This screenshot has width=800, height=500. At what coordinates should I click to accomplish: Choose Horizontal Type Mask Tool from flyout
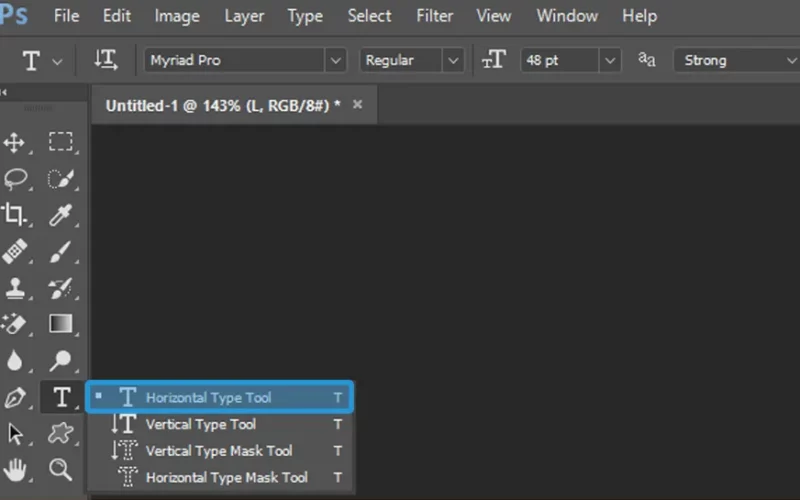click(220, 477)
